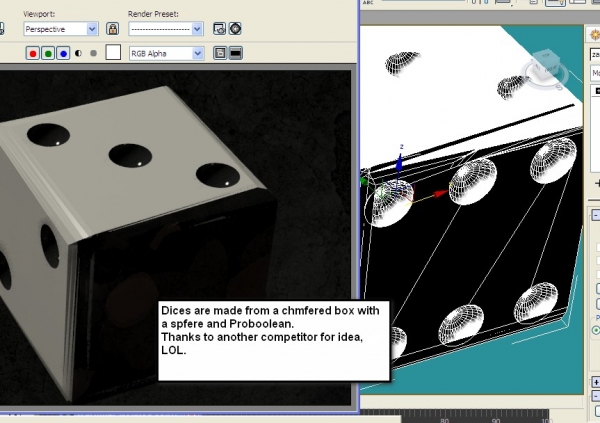Toggle the blue channel display button
The height and width of the screenshot is (423, 600).
(64, 54)
